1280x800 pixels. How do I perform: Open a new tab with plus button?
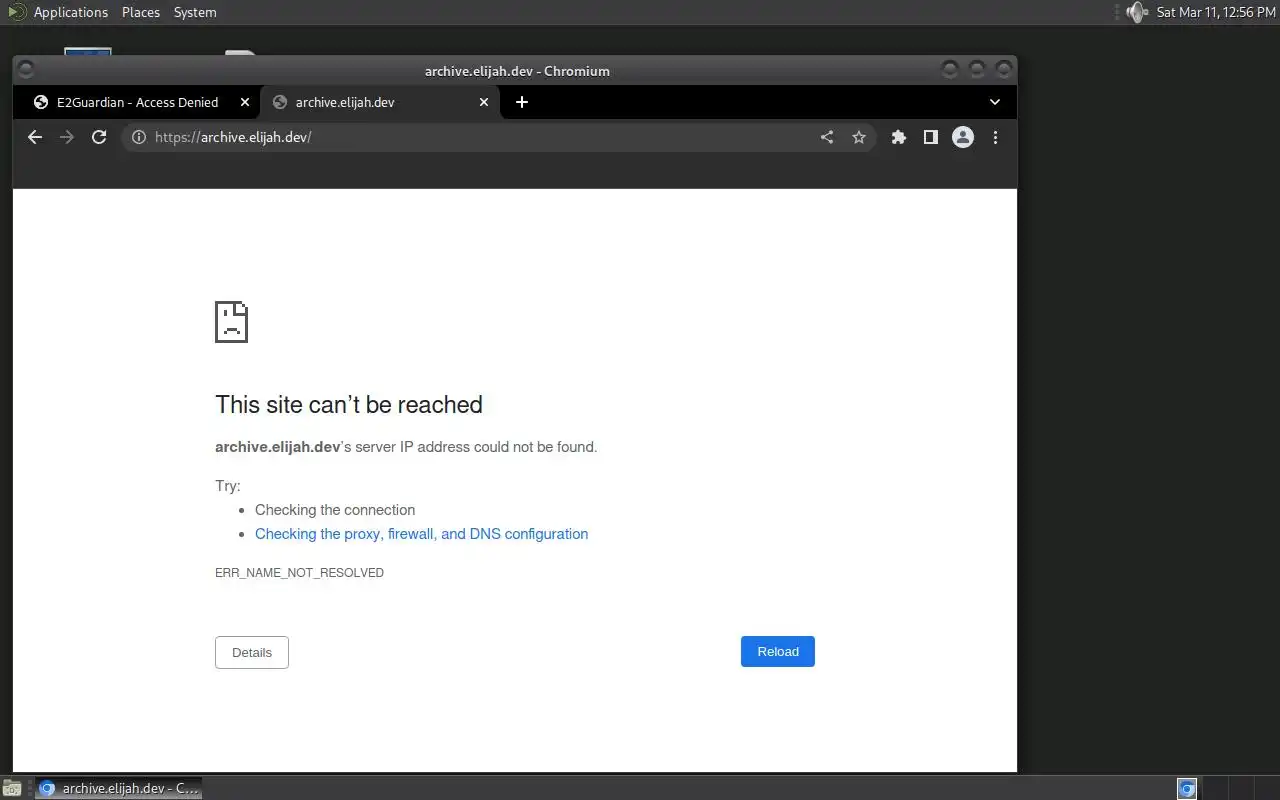pos(522,102)
